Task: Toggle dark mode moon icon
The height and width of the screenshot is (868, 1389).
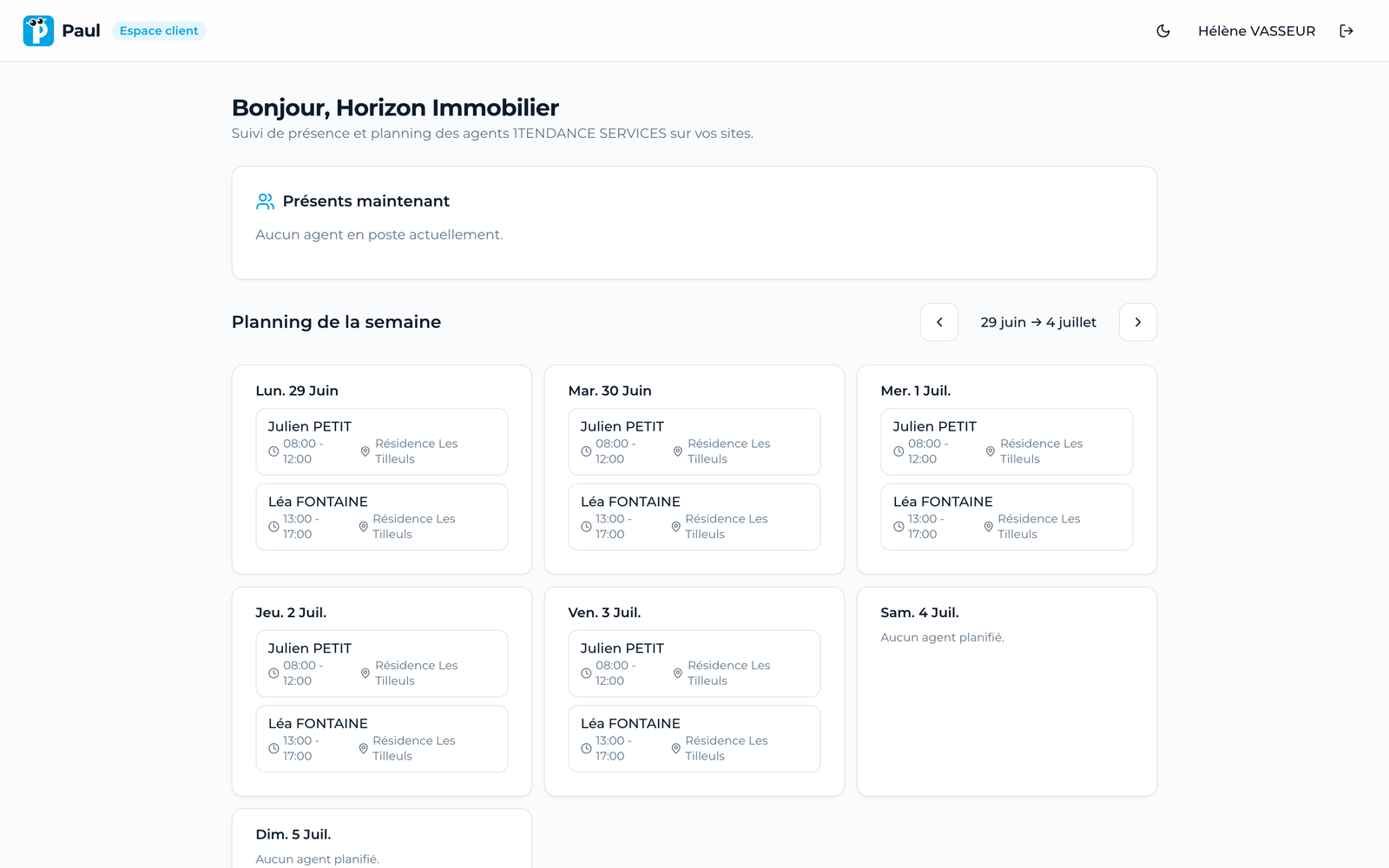Action: 1163,30
